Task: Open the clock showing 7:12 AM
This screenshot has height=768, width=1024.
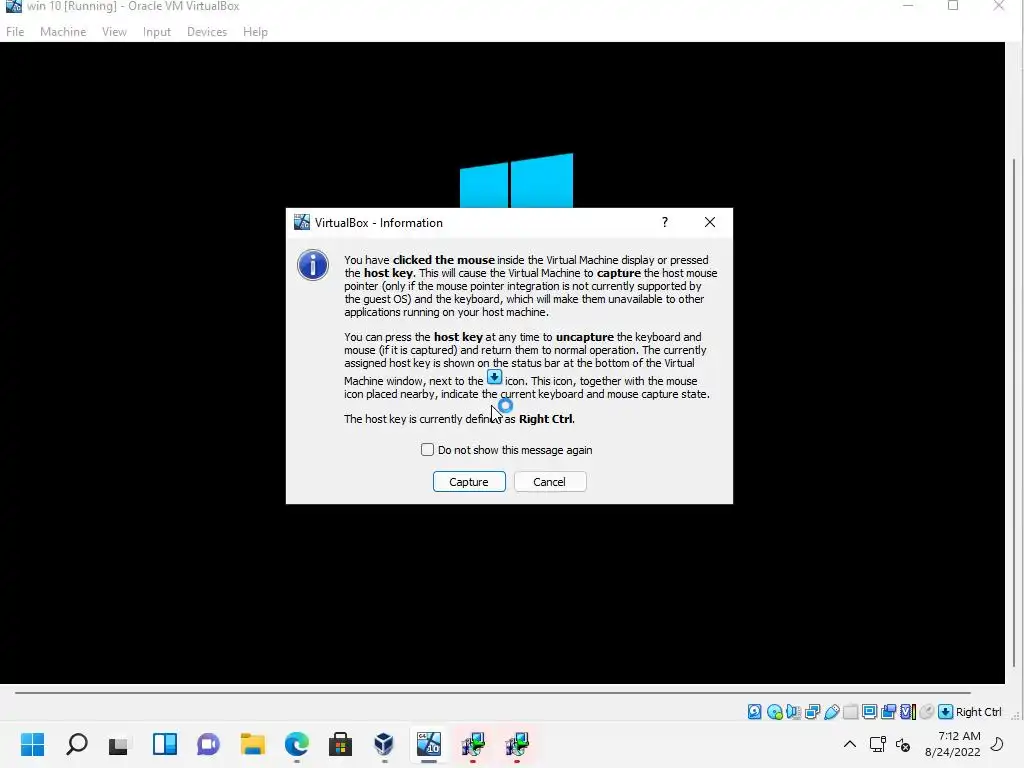Action: (x=952, y=744)
